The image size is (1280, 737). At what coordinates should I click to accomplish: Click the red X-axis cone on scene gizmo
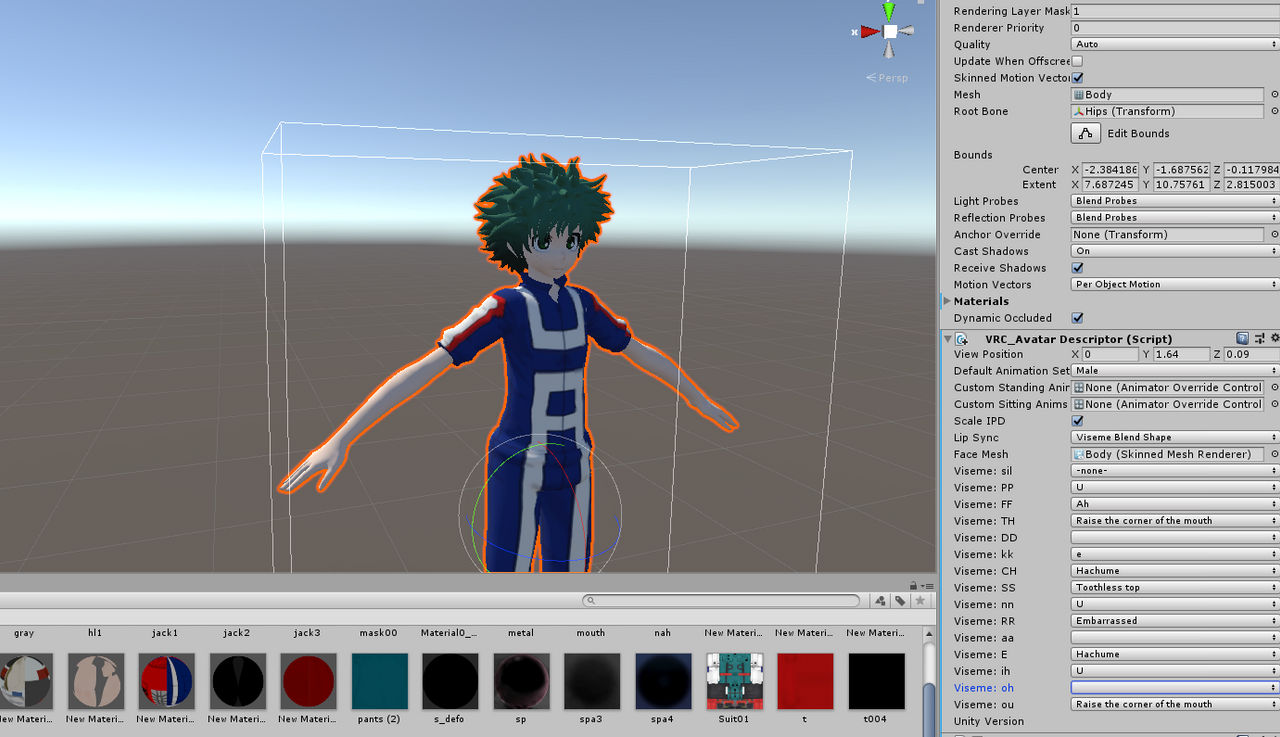coord(870,31)
